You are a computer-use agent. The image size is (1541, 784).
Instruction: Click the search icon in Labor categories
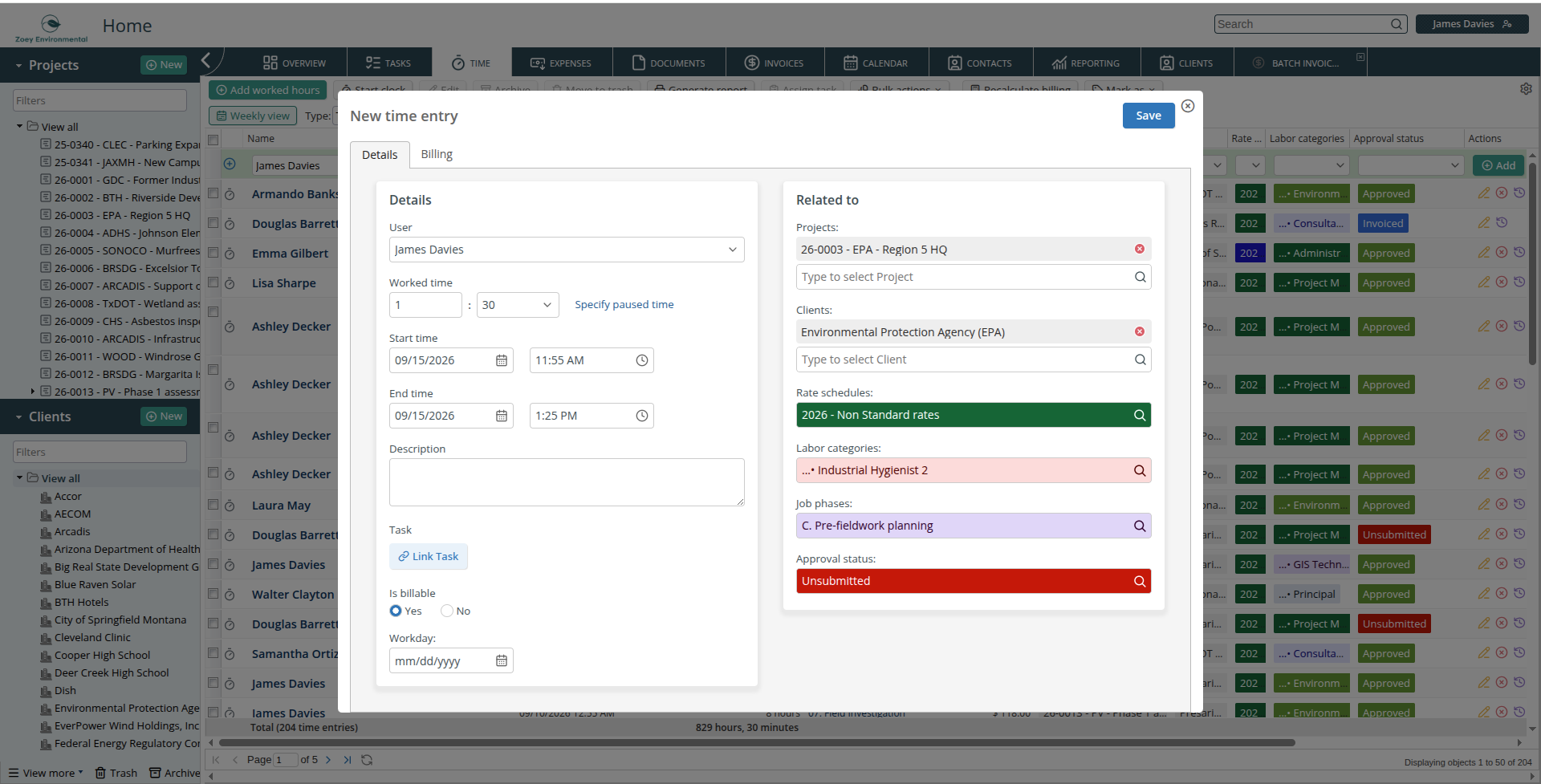pos(1140,470)
